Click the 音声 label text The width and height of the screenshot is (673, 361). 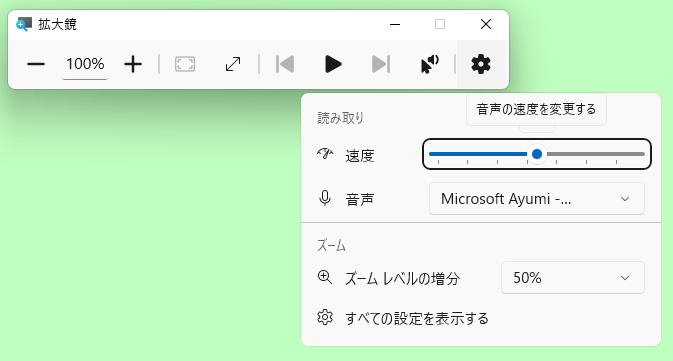(360, 200)
